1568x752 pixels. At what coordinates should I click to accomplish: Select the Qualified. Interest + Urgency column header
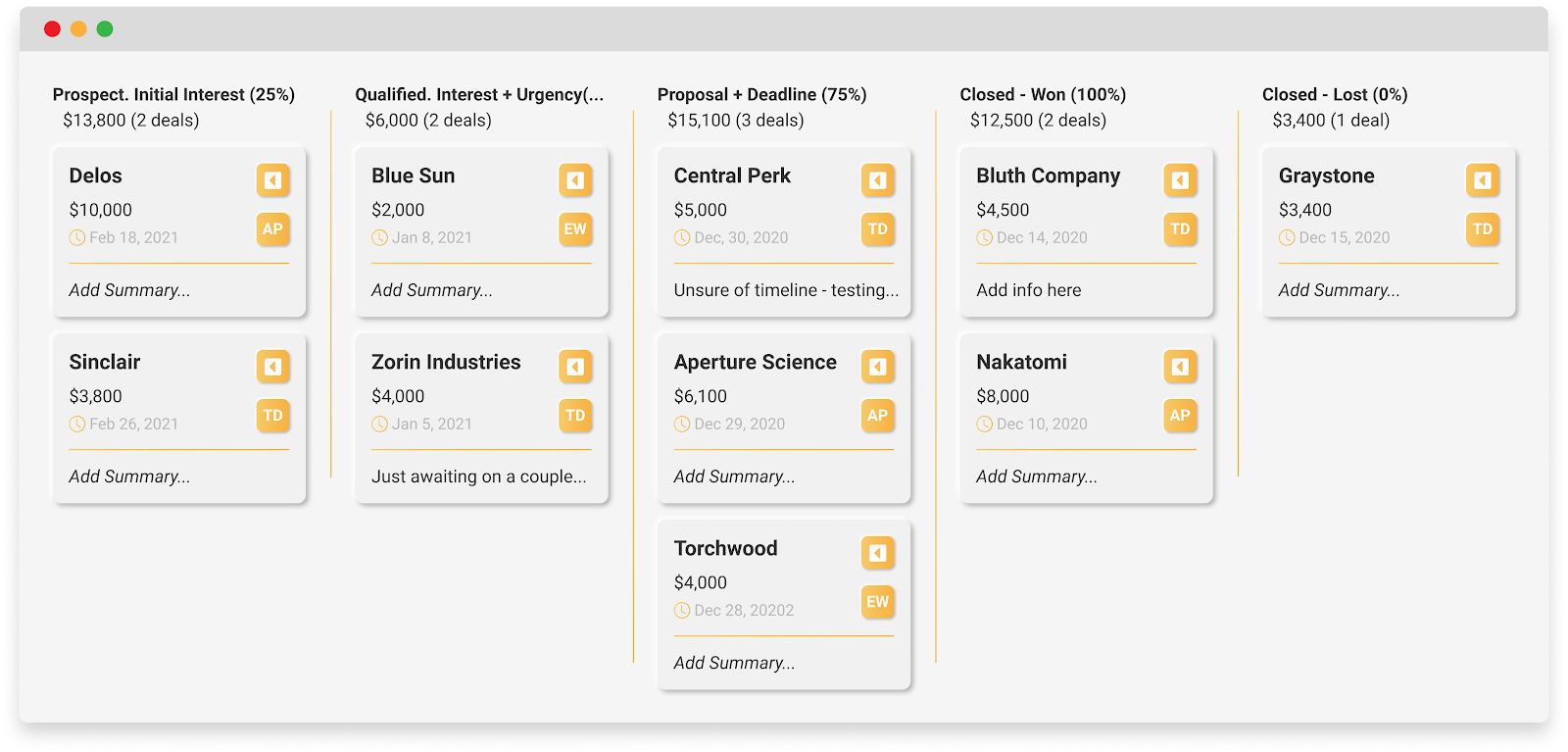[479, 94]
